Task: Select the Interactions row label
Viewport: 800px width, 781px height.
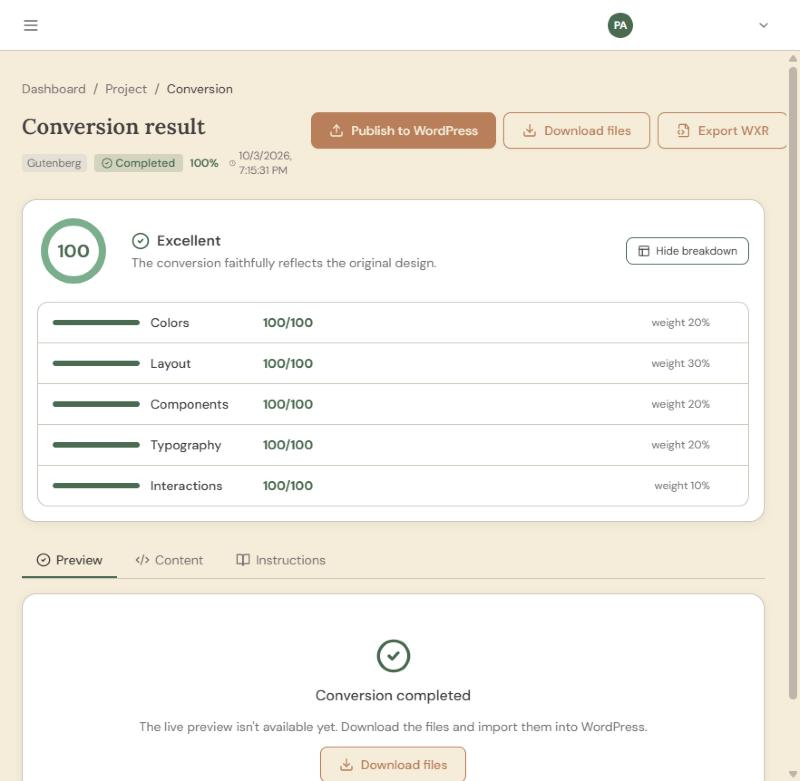Action: (186, 486)
